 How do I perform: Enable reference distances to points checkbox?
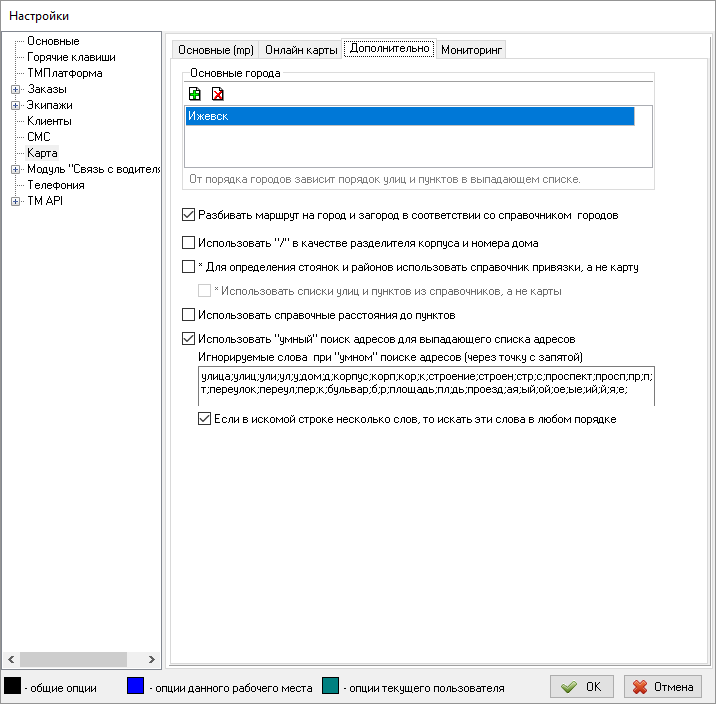coord(189,315)
